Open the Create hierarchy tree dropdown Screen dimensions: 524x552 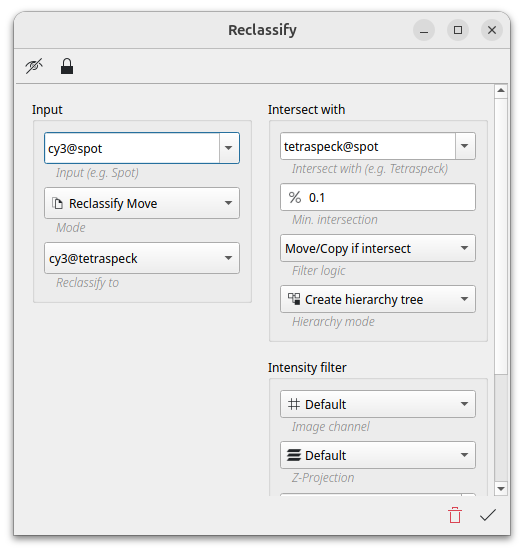coord(378,299)
